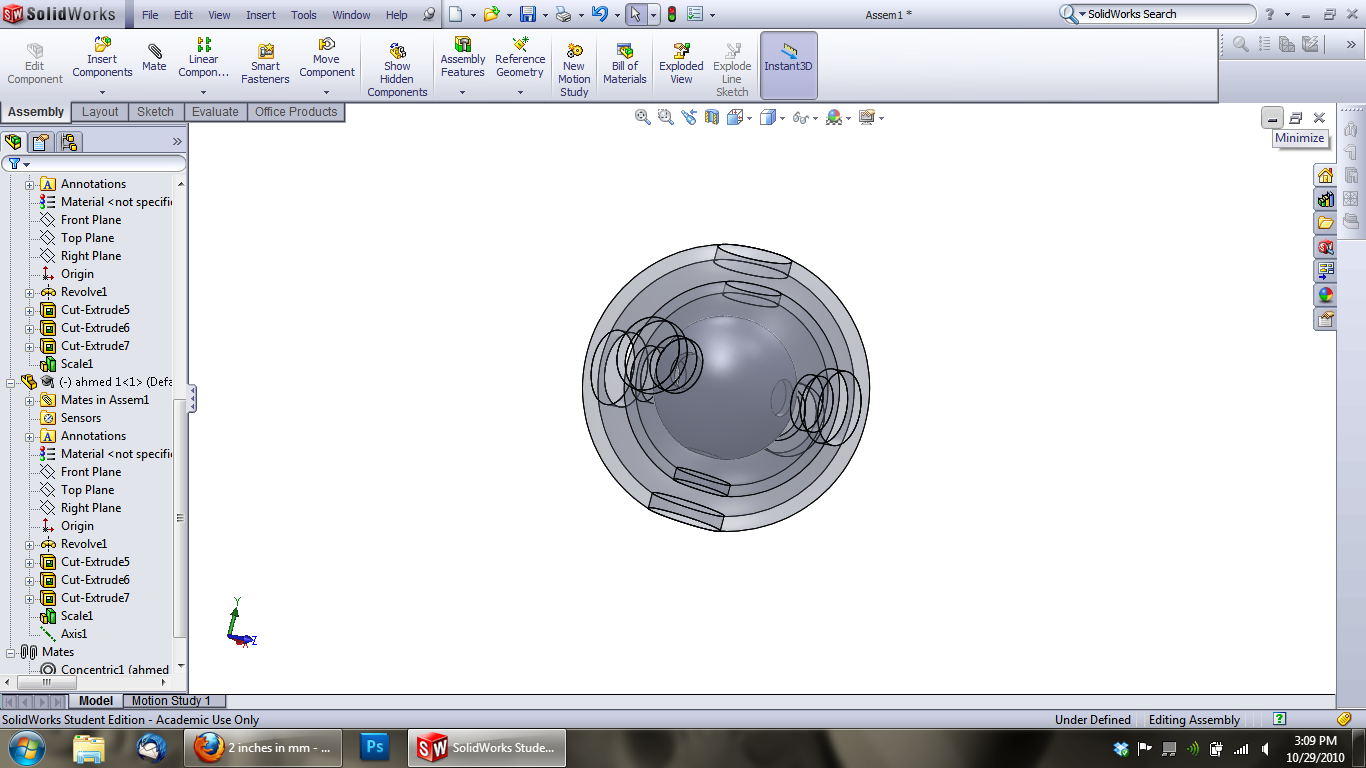Image resolution: width=1366 pixels, height=768 pixels.
Task: Open the tree filter funnel dropdown
Action: coord(19,163)
